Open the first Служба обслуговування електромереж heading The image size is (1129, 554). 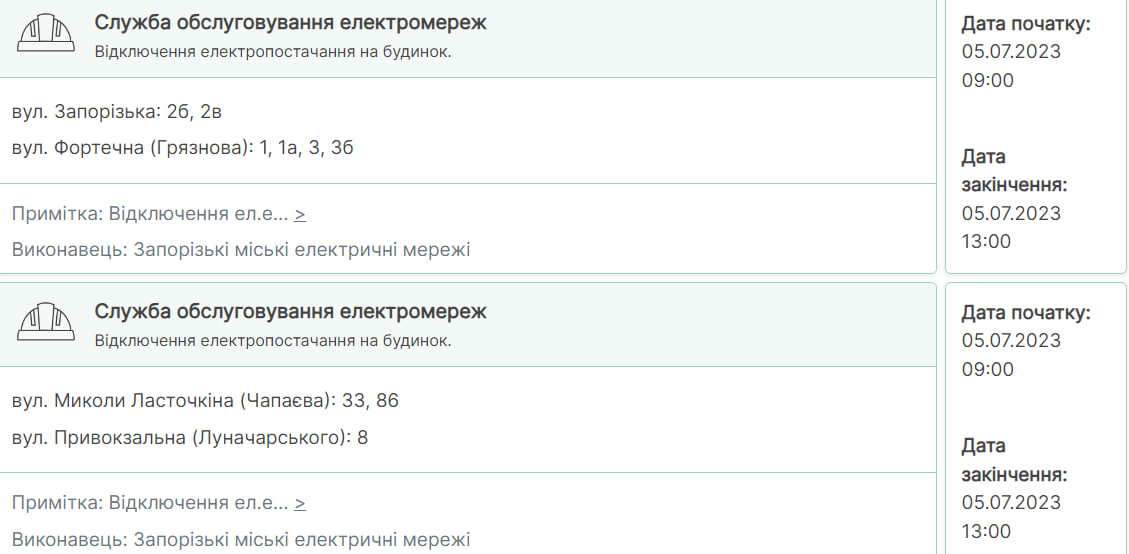[x=290, y=22]
